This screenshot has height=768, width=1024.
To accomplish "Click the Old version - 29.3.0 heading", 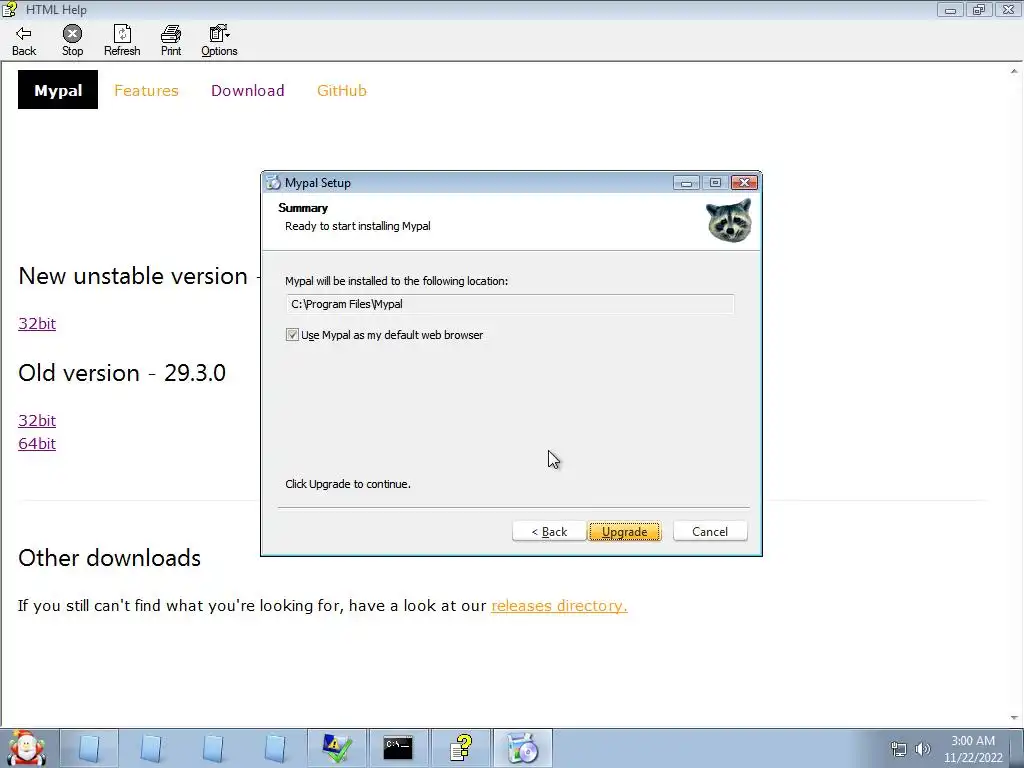I will (122, 373).
